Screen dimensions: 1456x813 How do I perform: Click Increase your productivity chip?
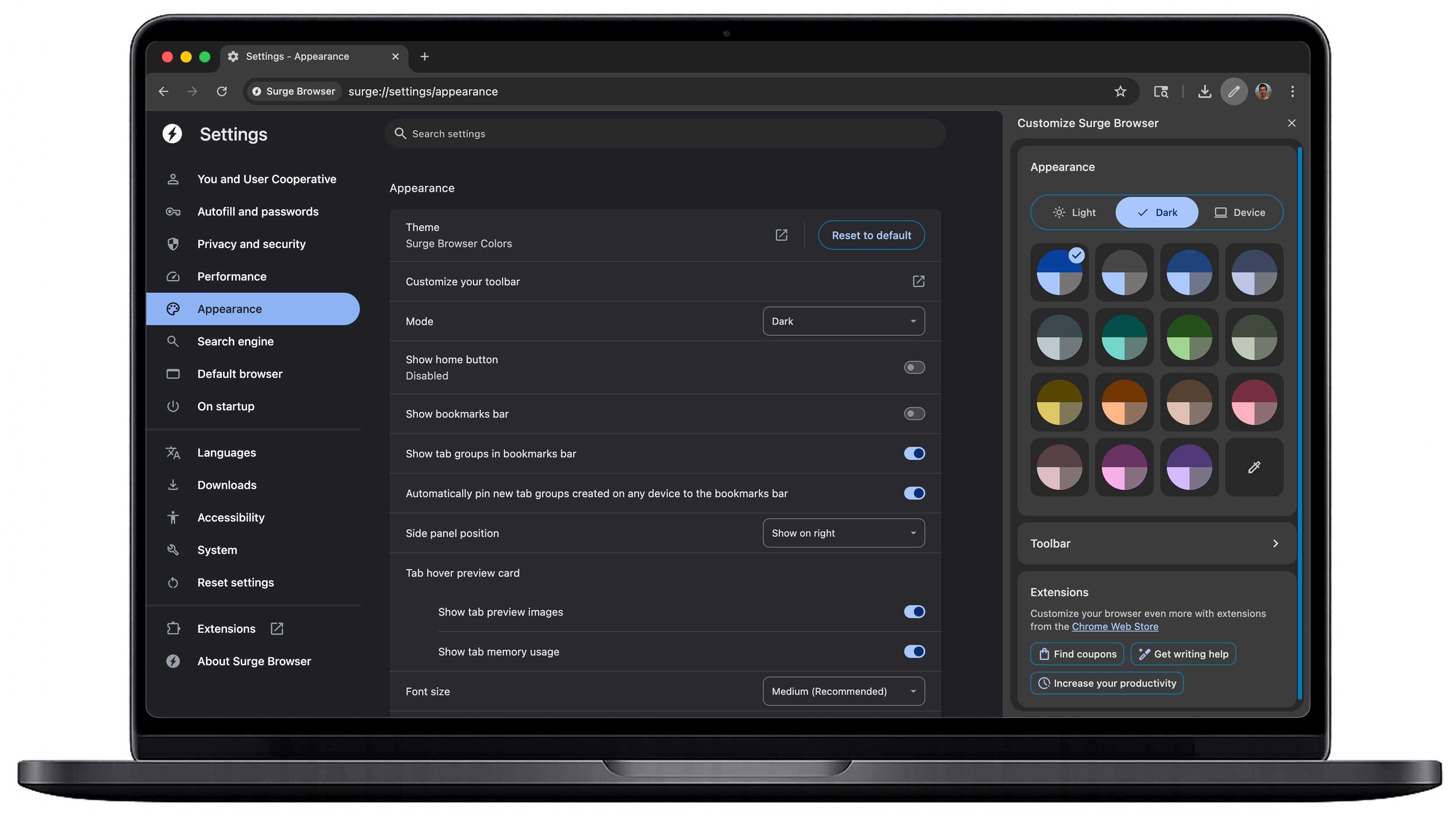point(1107,684)
